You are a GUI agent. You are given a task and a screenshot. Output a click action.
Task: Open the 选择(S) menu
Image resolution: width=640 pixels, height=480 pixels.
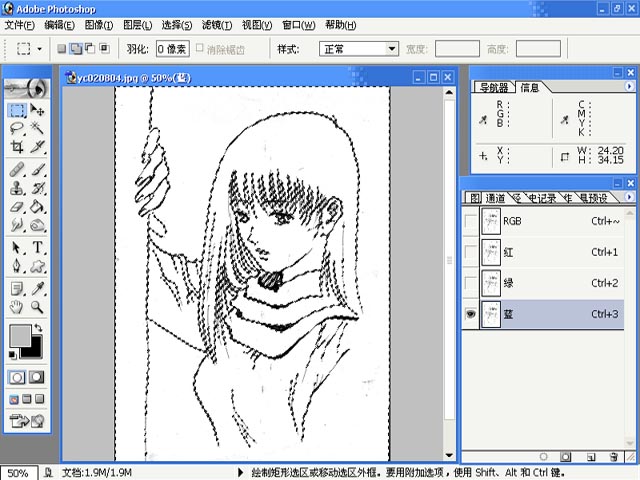(176, 25)
